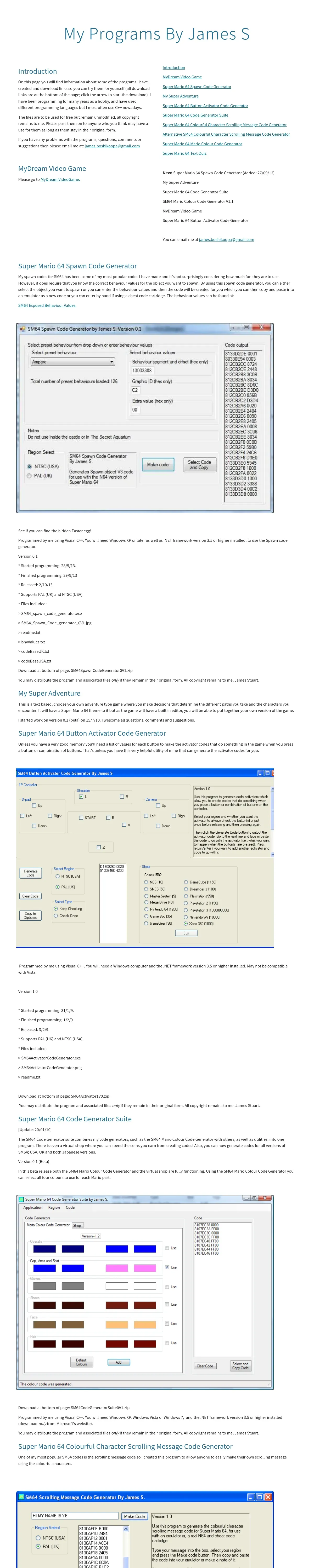Viewport: 314px width, 1568px height.
Task: Tick the R shoulder checkbox
Action: [122, 796]
